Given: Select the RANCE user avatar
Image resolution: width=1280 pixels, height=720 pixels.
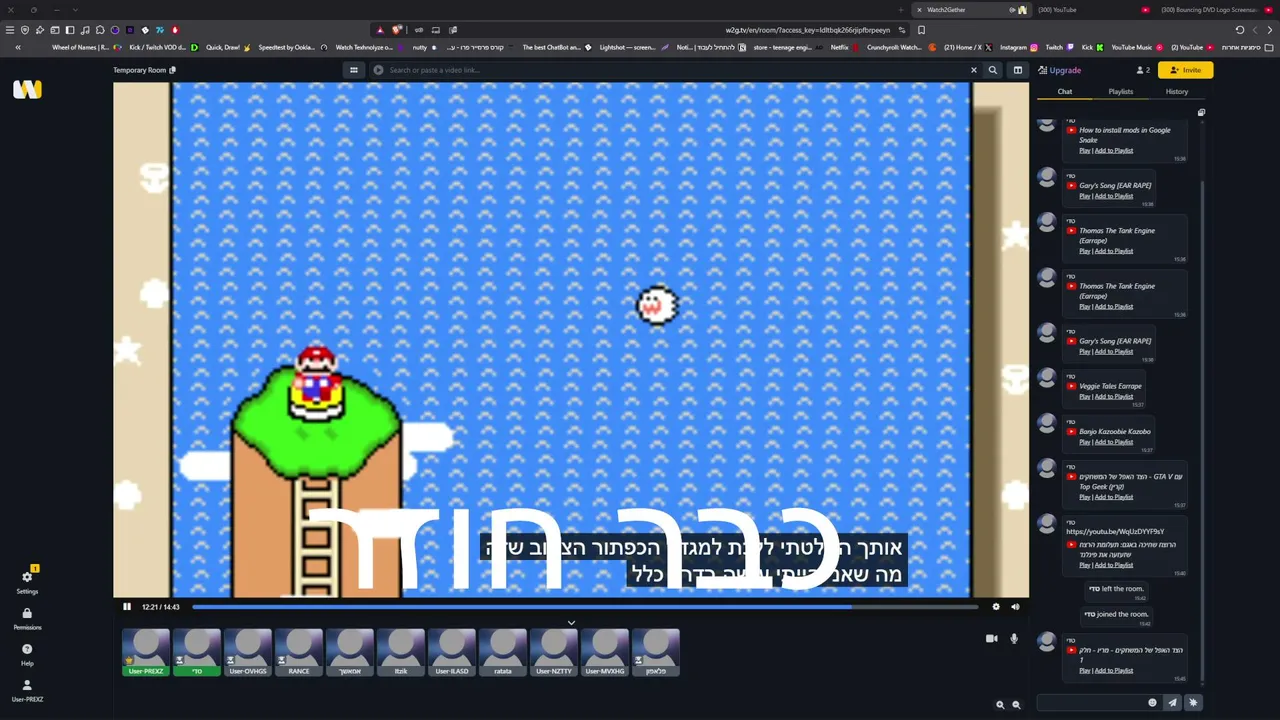Looking at the screenshot, I should [299, 652].
